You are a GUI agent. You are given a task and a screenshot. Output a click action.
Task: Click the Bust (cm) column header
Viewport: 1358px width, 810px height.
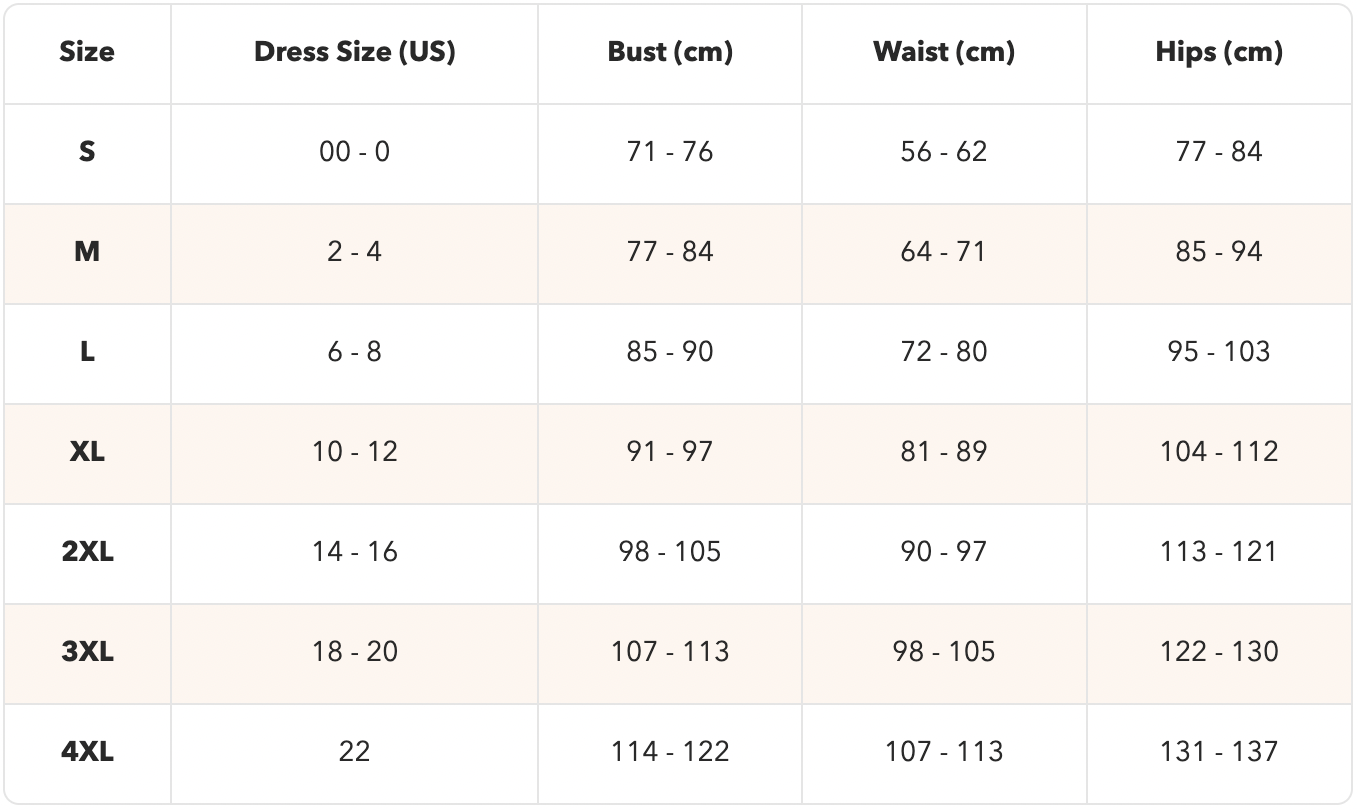669,52
